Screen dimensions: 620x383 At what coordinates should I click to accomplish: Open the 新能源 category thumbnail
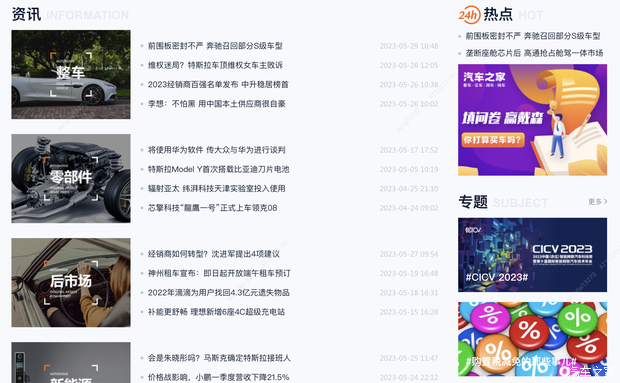(x=71, y=362)
